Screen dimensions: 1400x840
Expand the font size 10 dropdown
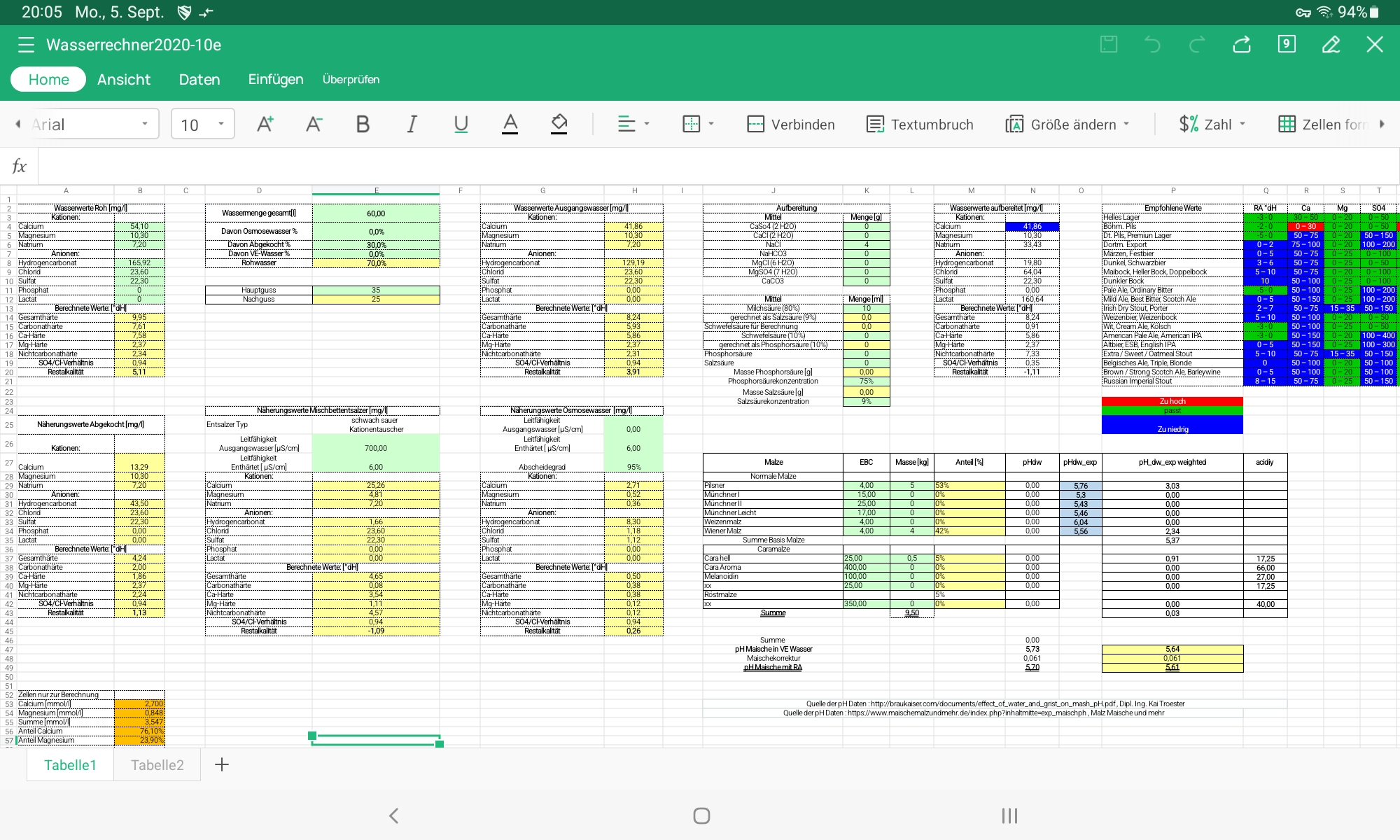click(202, 125)
